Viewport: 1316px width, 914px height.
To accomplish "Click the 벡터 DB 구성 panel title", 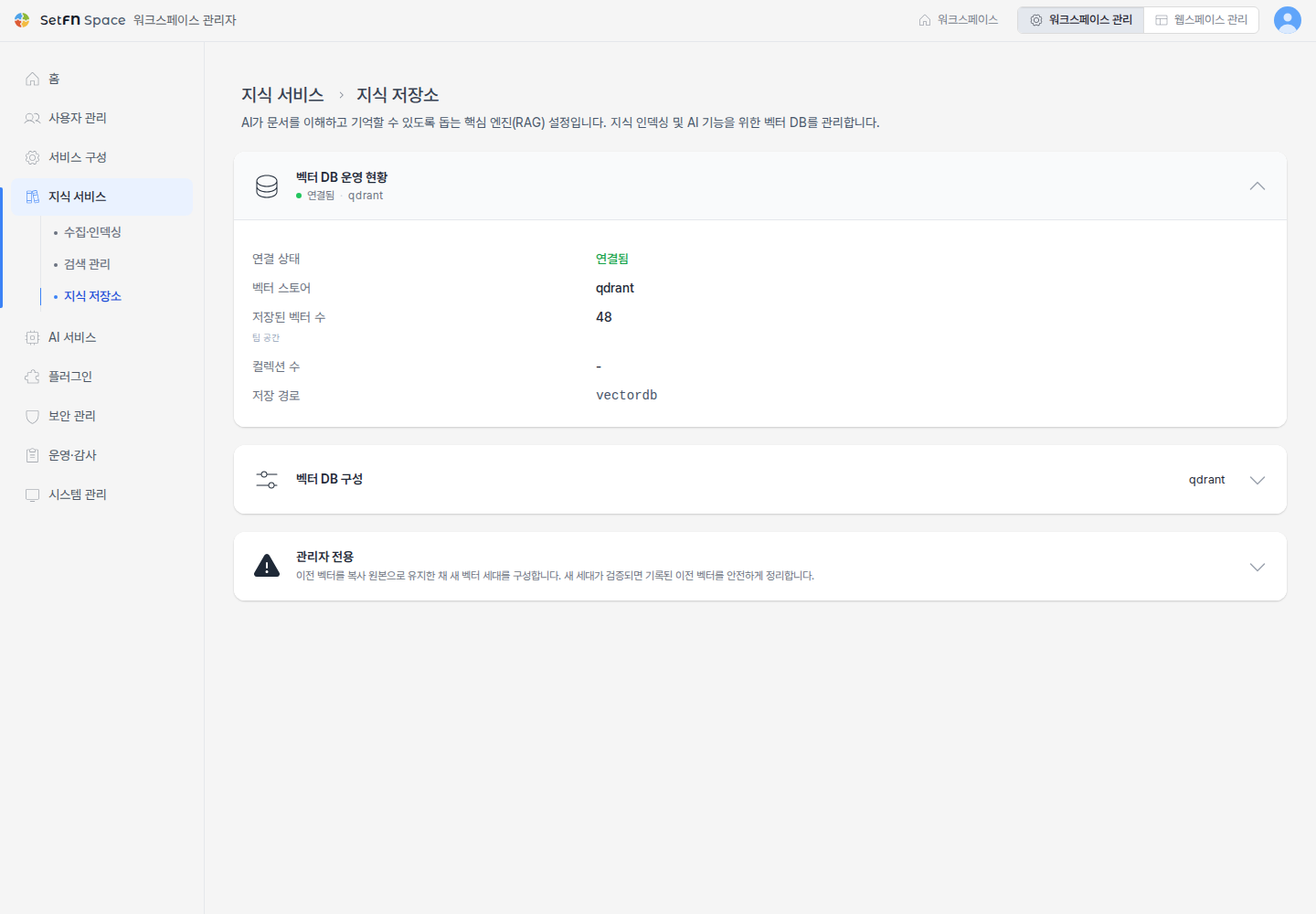I will point(329,479).
